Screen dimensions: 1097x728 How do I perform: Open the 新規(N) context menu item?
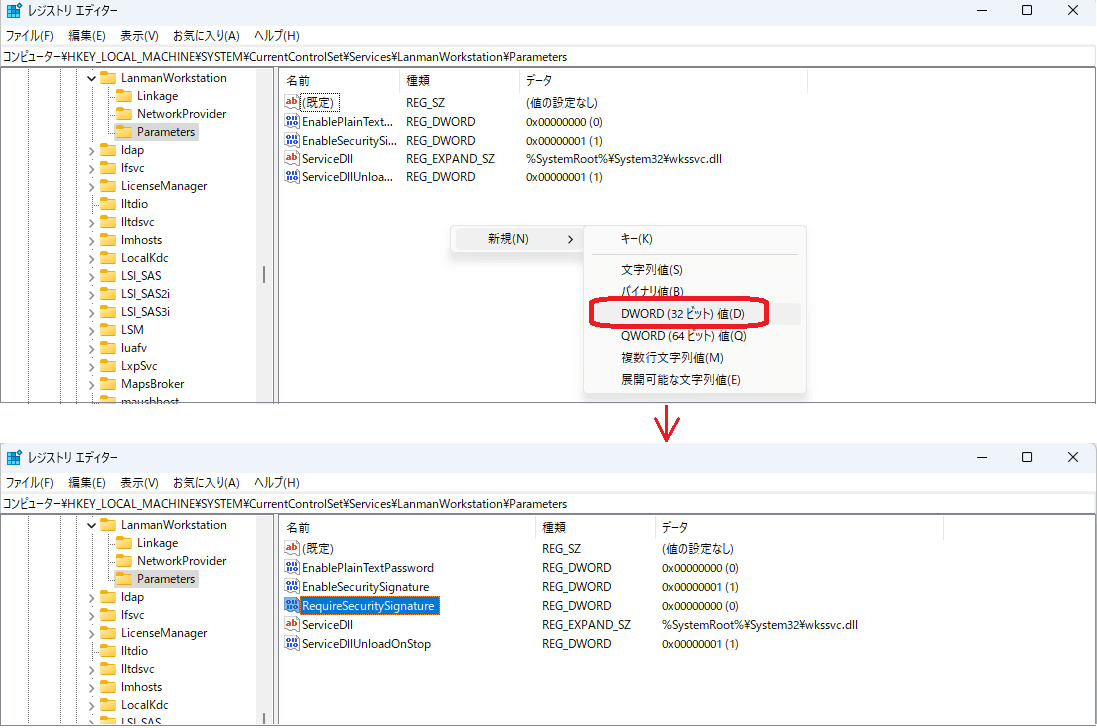click(x=508, y=239)
